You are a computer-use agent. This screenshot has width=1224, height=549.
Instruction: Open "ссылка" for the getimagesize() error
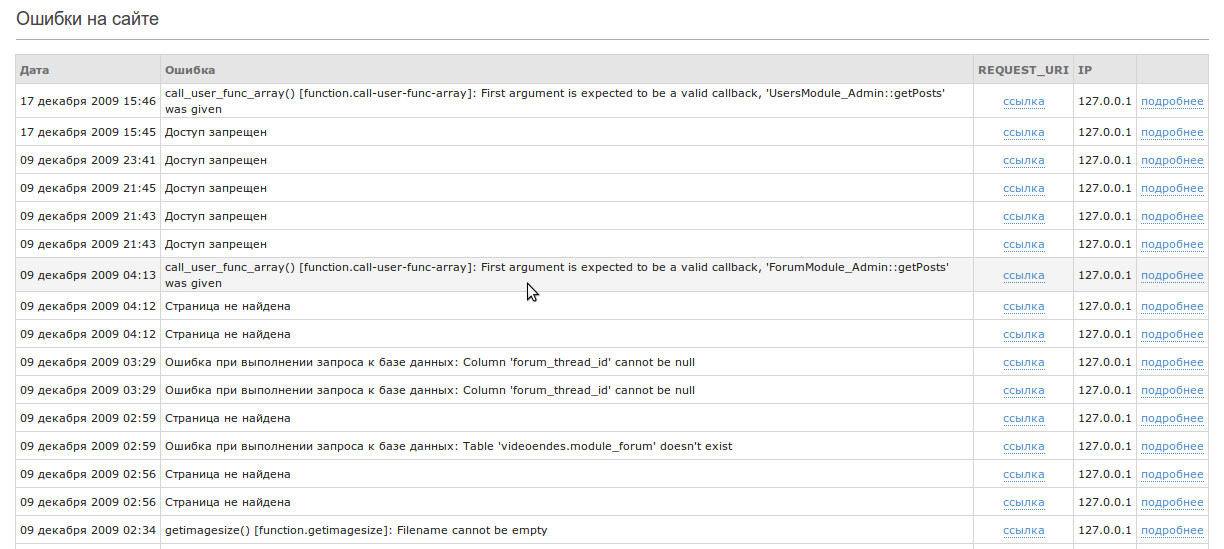pyautogui.click(x=1023, y=530)
